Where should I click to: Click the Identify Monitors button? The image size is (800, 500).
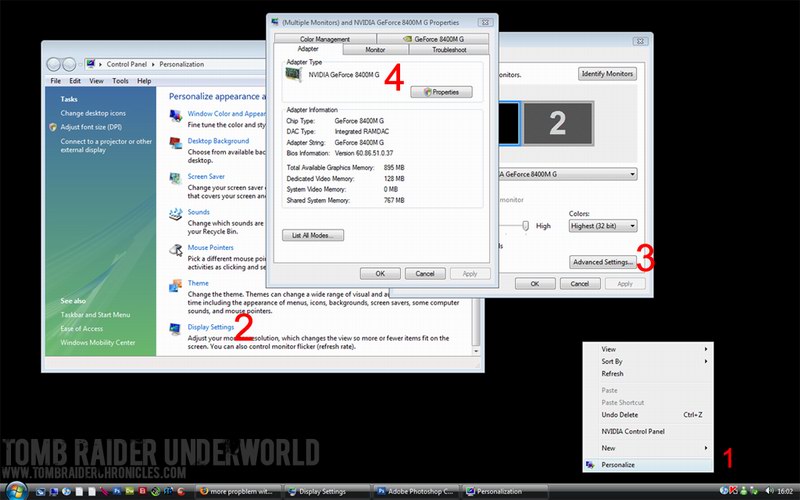607,73
